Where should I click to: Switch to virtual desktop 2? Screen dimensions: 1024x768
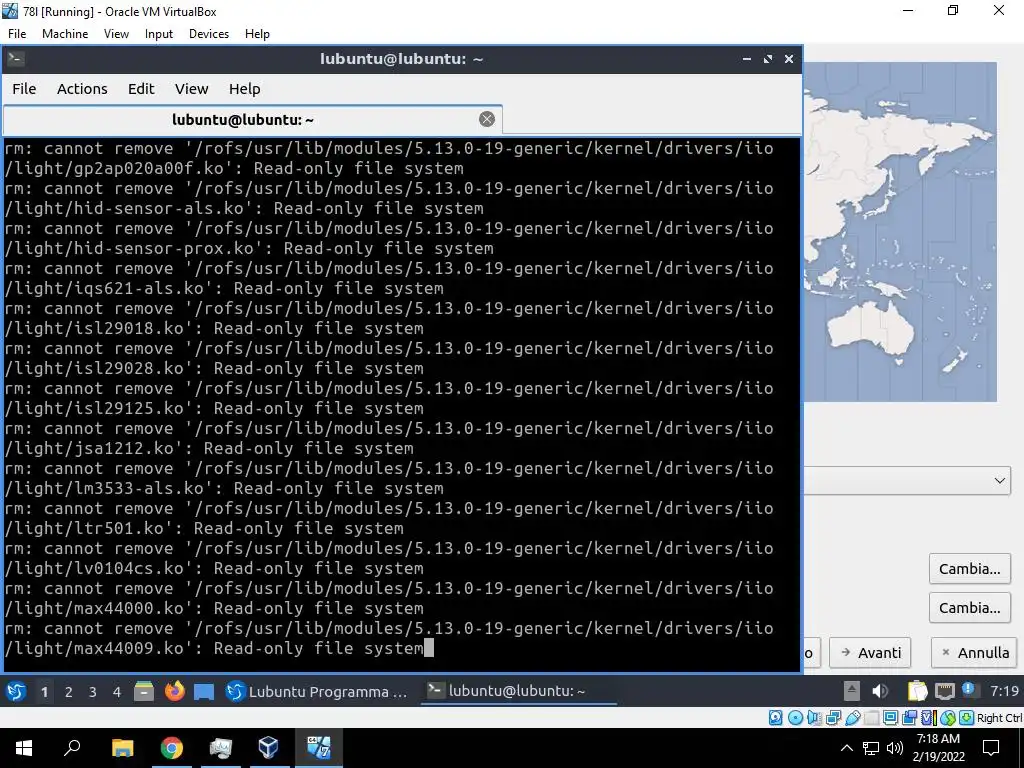tap(69, 692)
